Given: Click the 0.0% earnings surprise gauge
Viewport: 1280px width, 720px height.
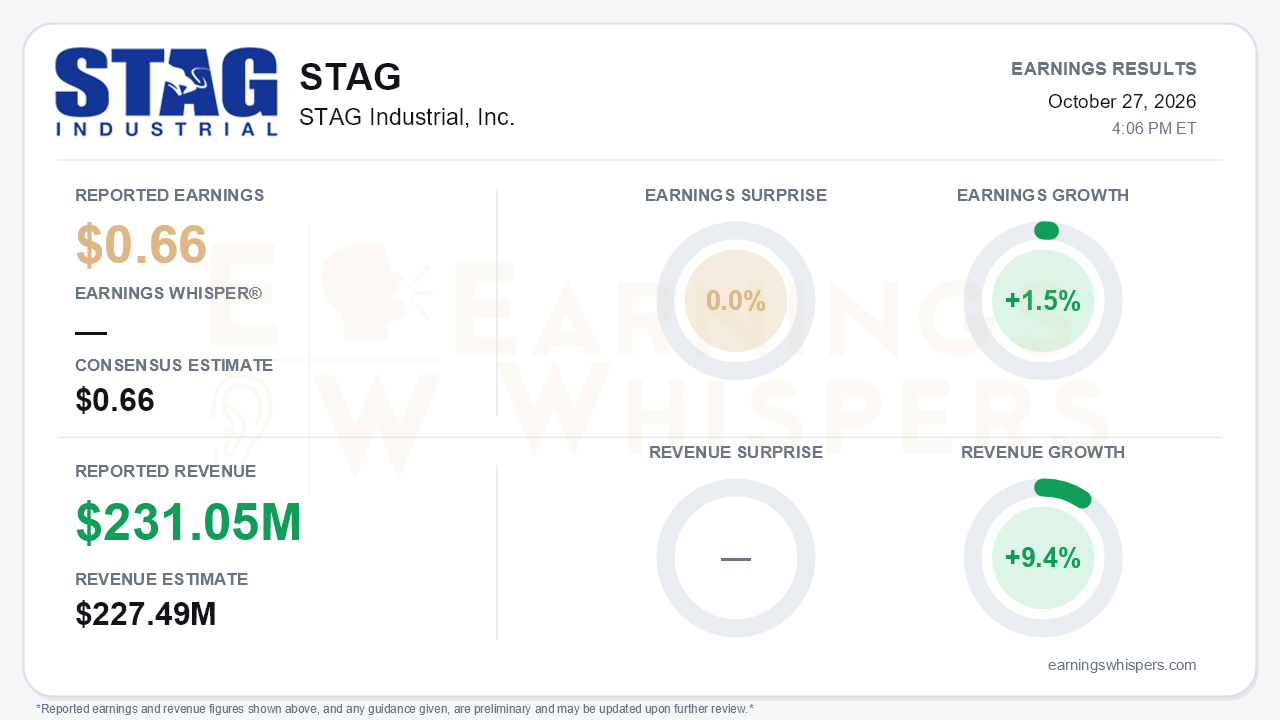Looking at the screenshot, I should coord(736,301).
